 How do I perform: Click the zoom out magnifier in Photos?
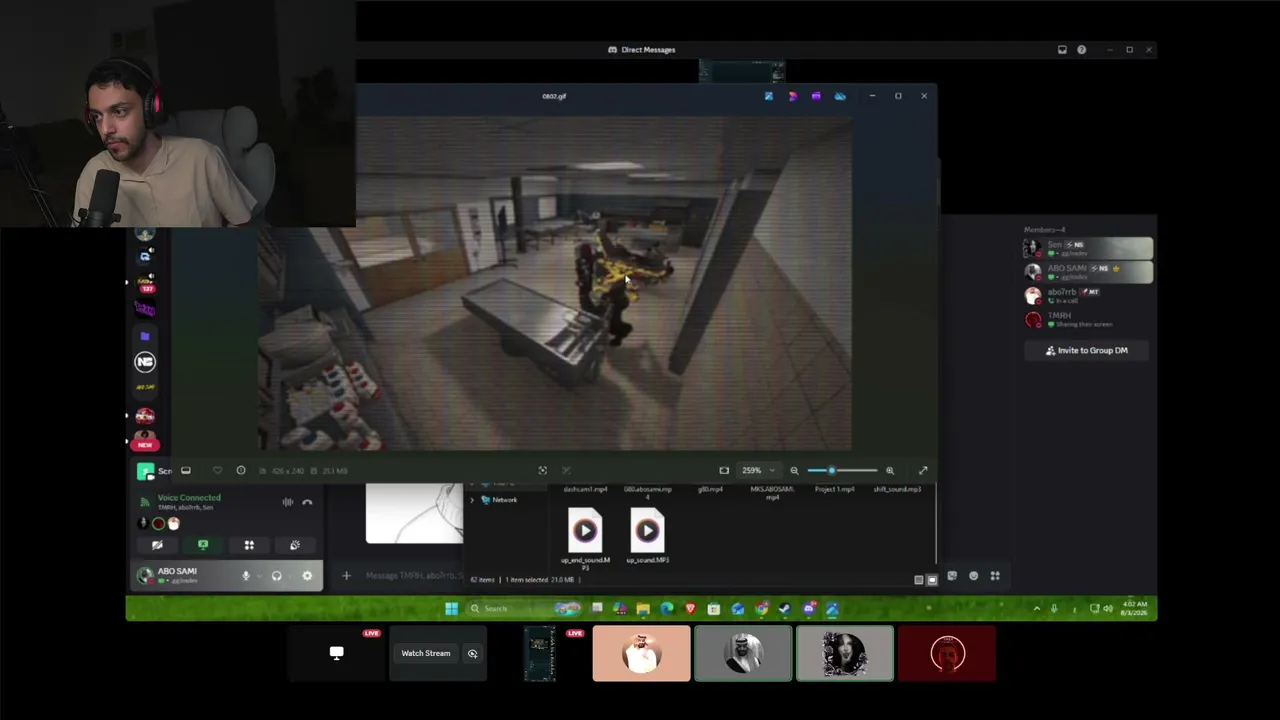click(794, 470)
